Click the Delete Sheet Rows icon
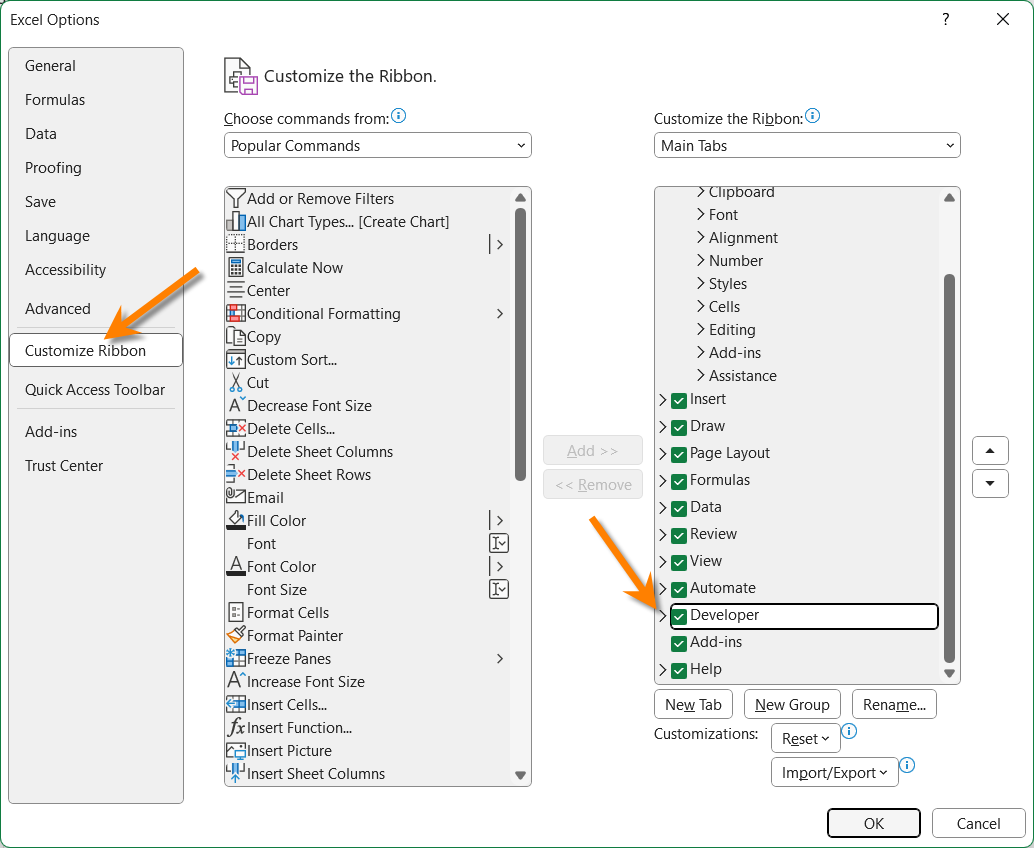Screen dimensions: 1034x848 [x=235, y=475]
